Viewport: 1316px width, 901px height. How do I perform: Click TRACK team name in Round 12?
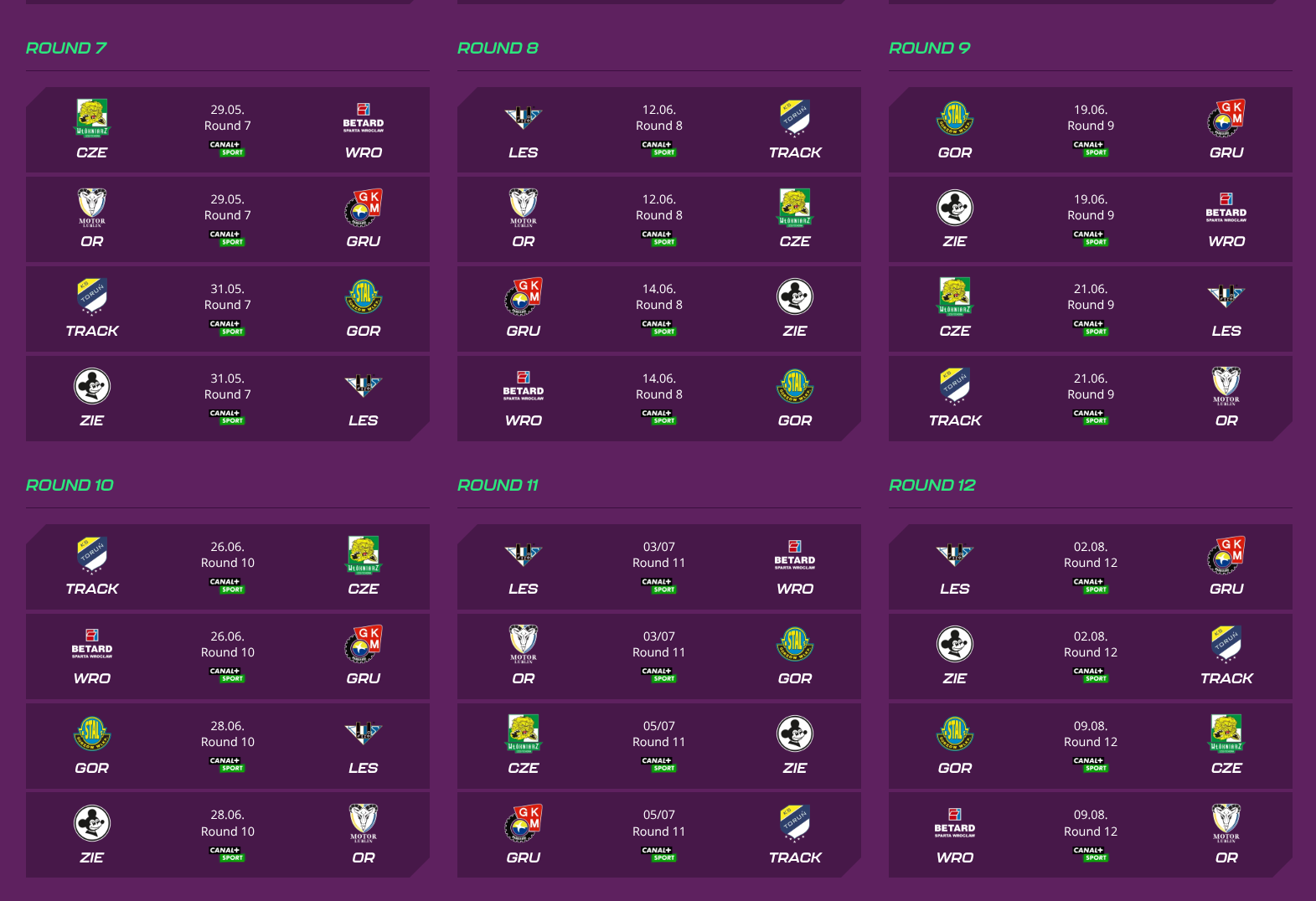(1226, 678)
